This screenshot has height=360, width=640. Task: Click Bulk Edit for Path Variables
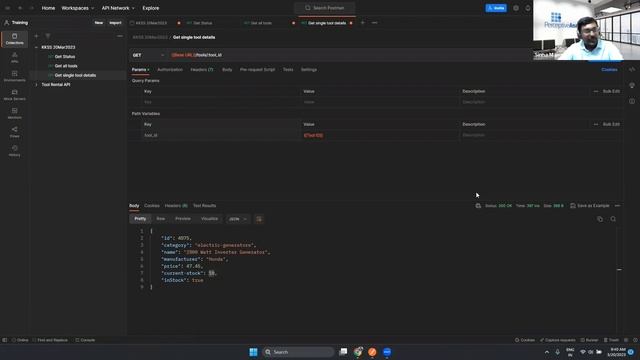611,124
